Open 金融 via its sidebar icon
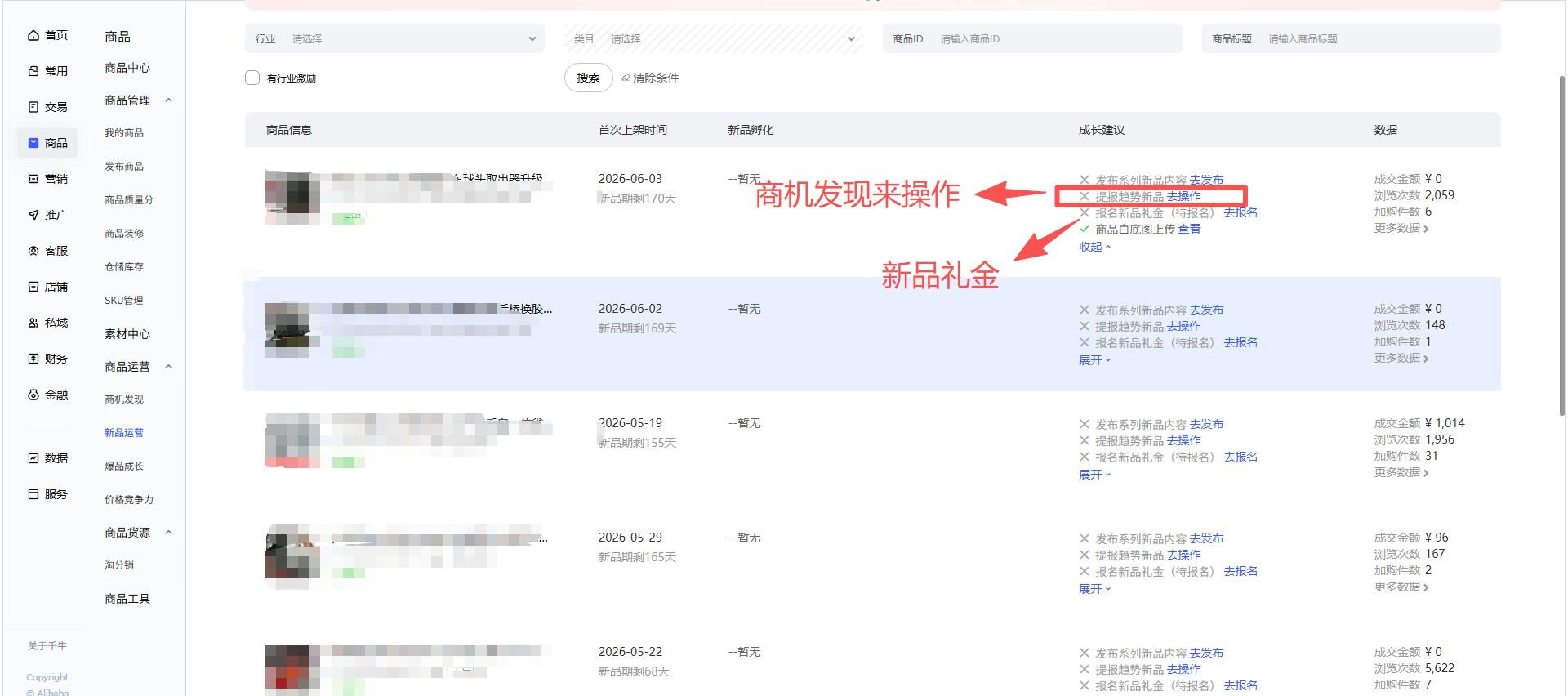The width and height of the screenshot is (1568, 696). [x=33, y=395]
